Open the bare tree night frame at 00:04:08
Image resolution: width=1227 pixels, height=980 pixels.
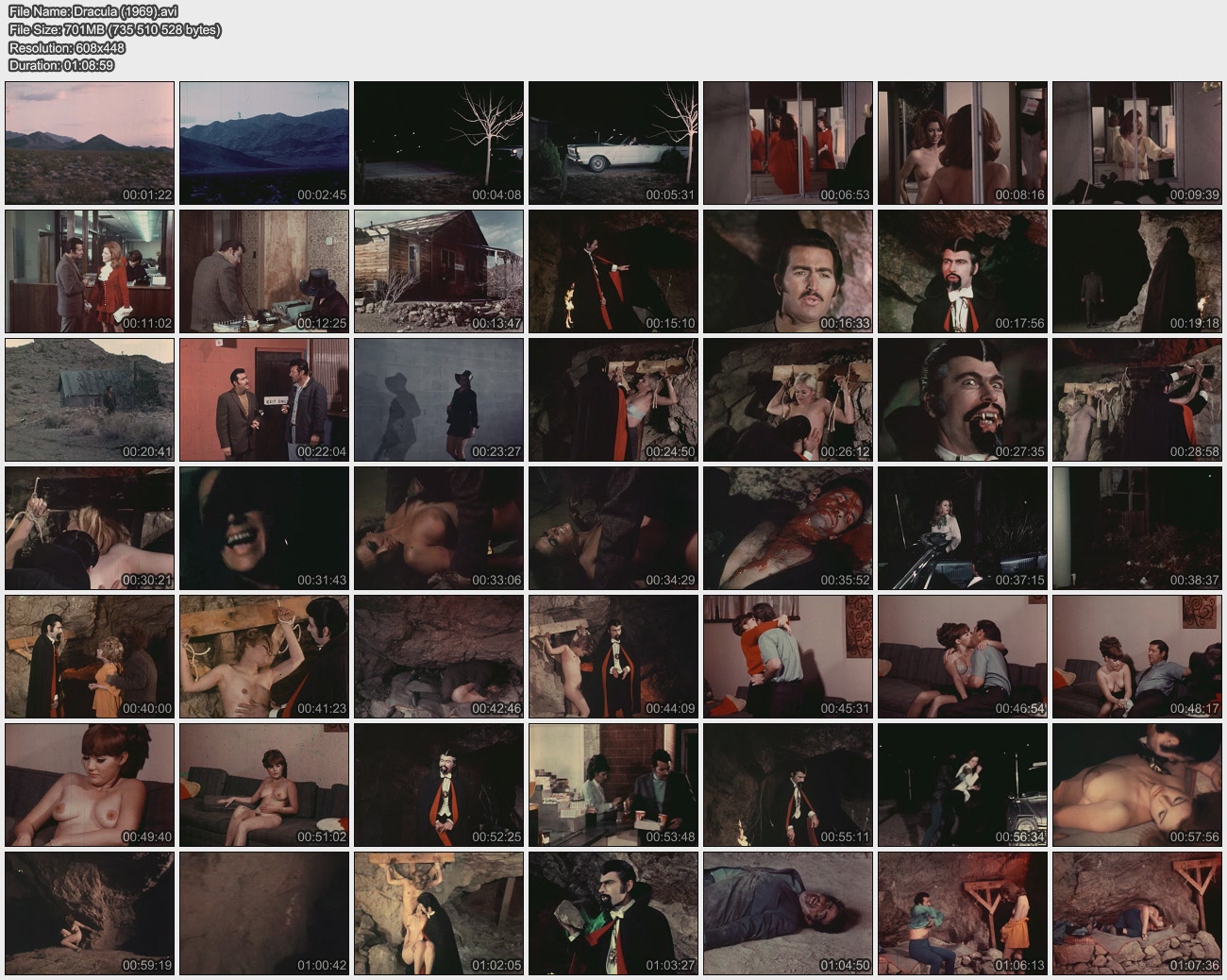click(439, 143)
